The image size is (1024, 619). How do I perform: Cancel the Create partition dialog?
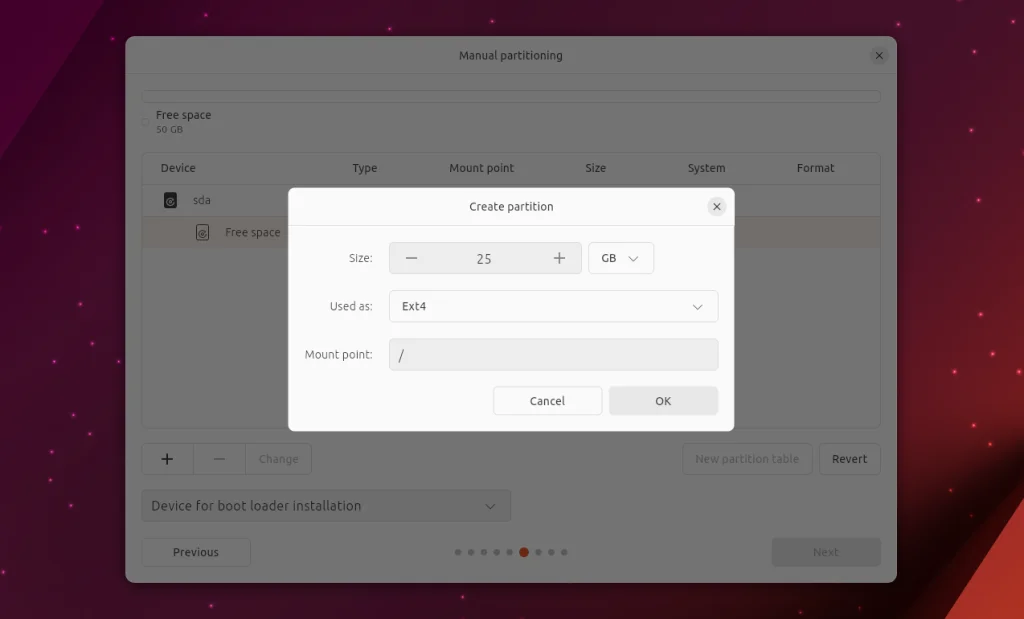pos(547,400)
